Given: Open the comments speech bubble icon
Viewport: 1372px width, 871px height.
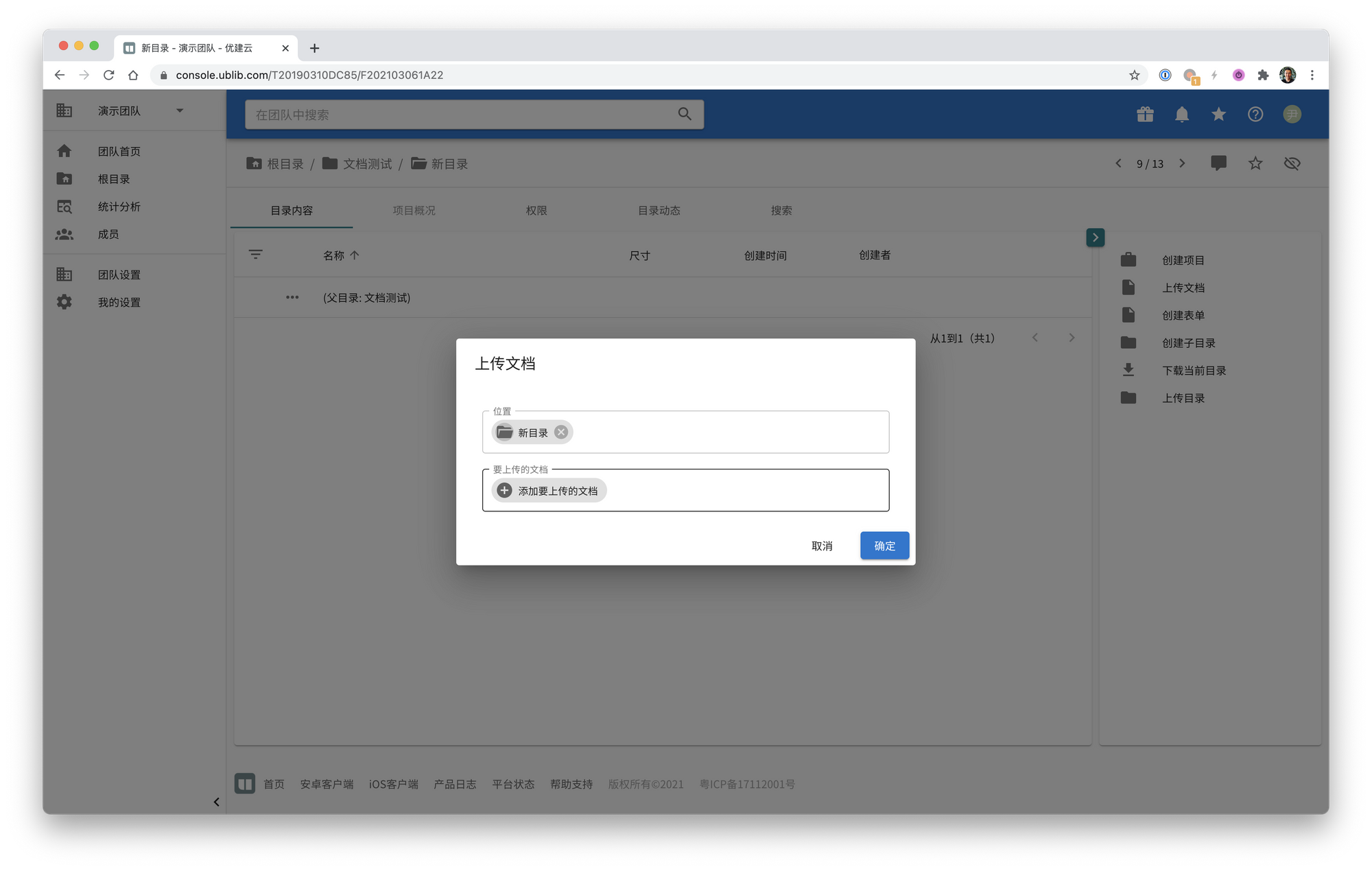Looking at the screenshot, I should (x=1218, y=163).
